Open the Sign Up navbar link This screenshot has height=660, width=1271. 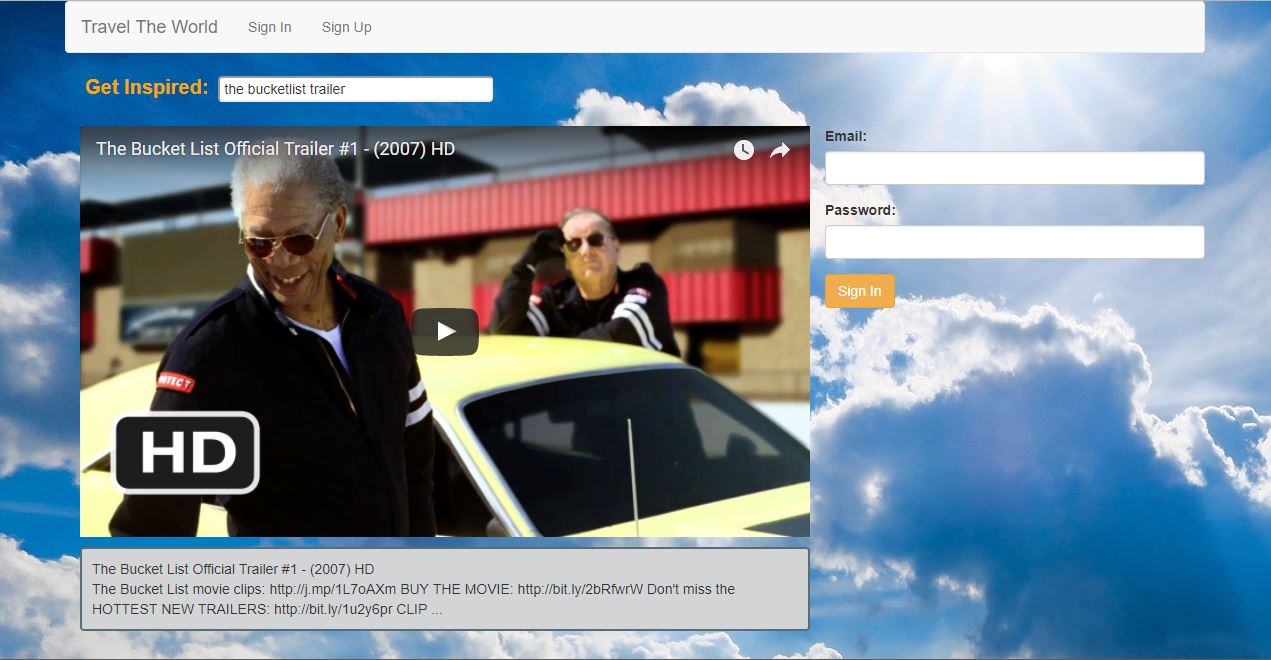click(x=346, y=27)
